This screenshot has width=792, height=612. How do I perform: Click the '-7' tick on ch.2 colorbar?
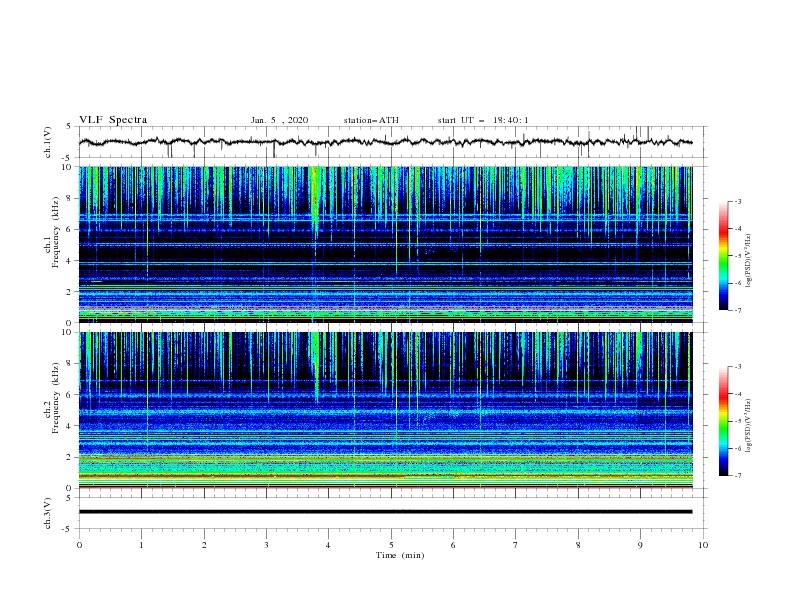(x=738, y=476)
